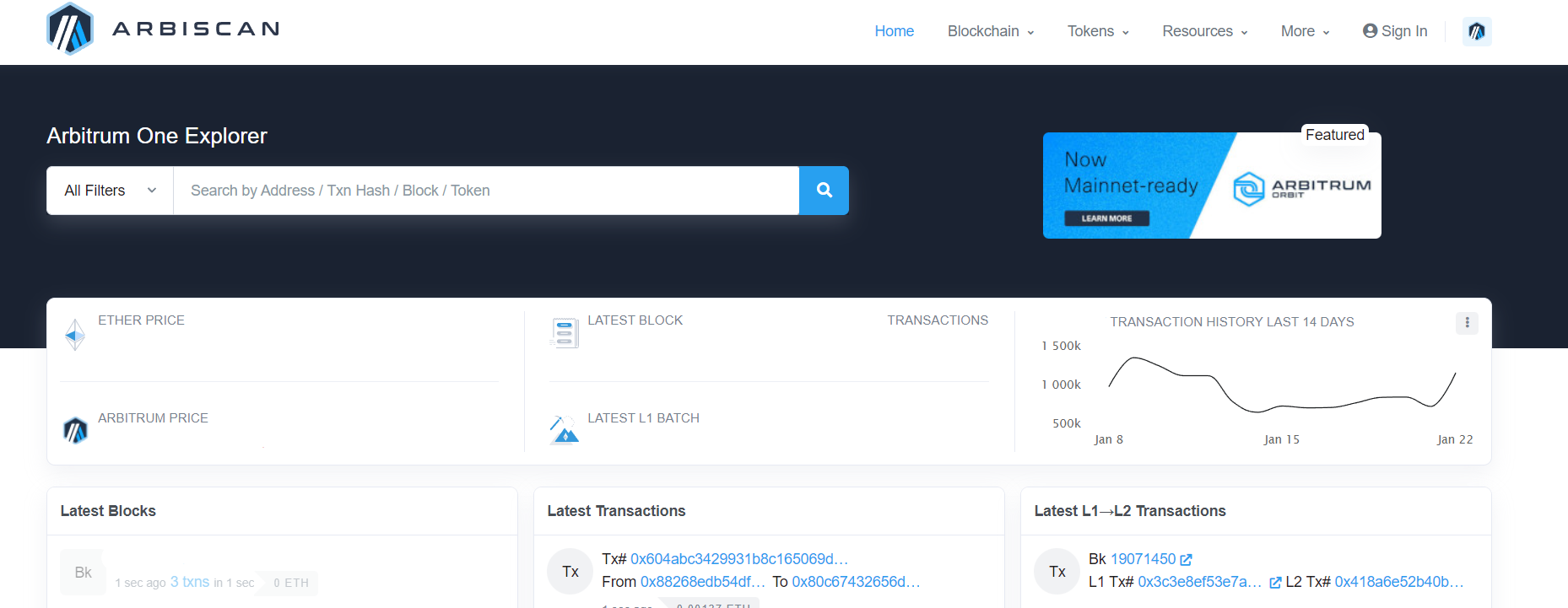Click the ARBITRUM PRICE label
The width and height of the screenshot is (1568, 608).
pyautogui.click(x=153, y=418)
